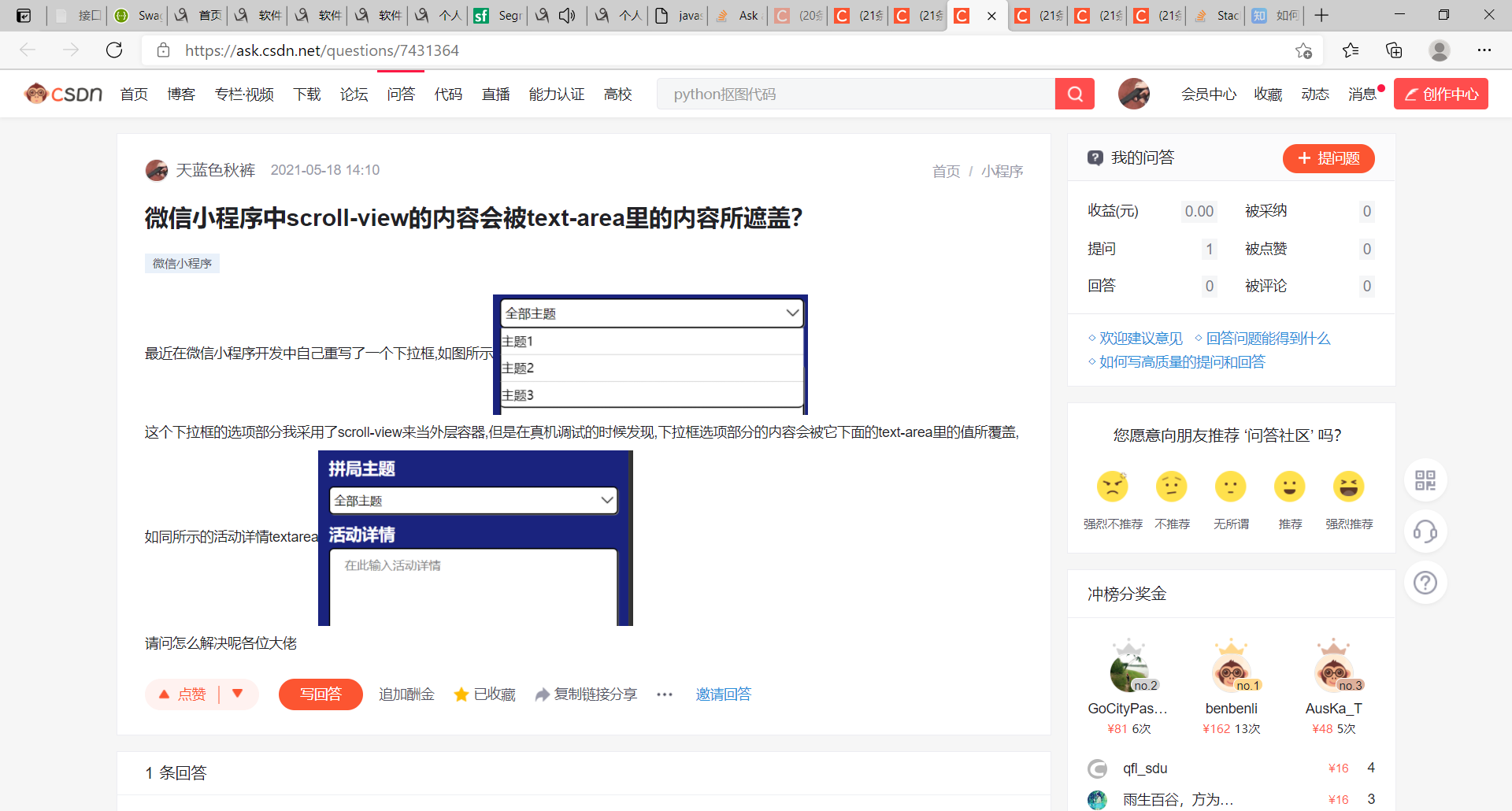Screen dimensions: 1512x811
Task: Open 收藏 in header
Action: pos(1268,94)
